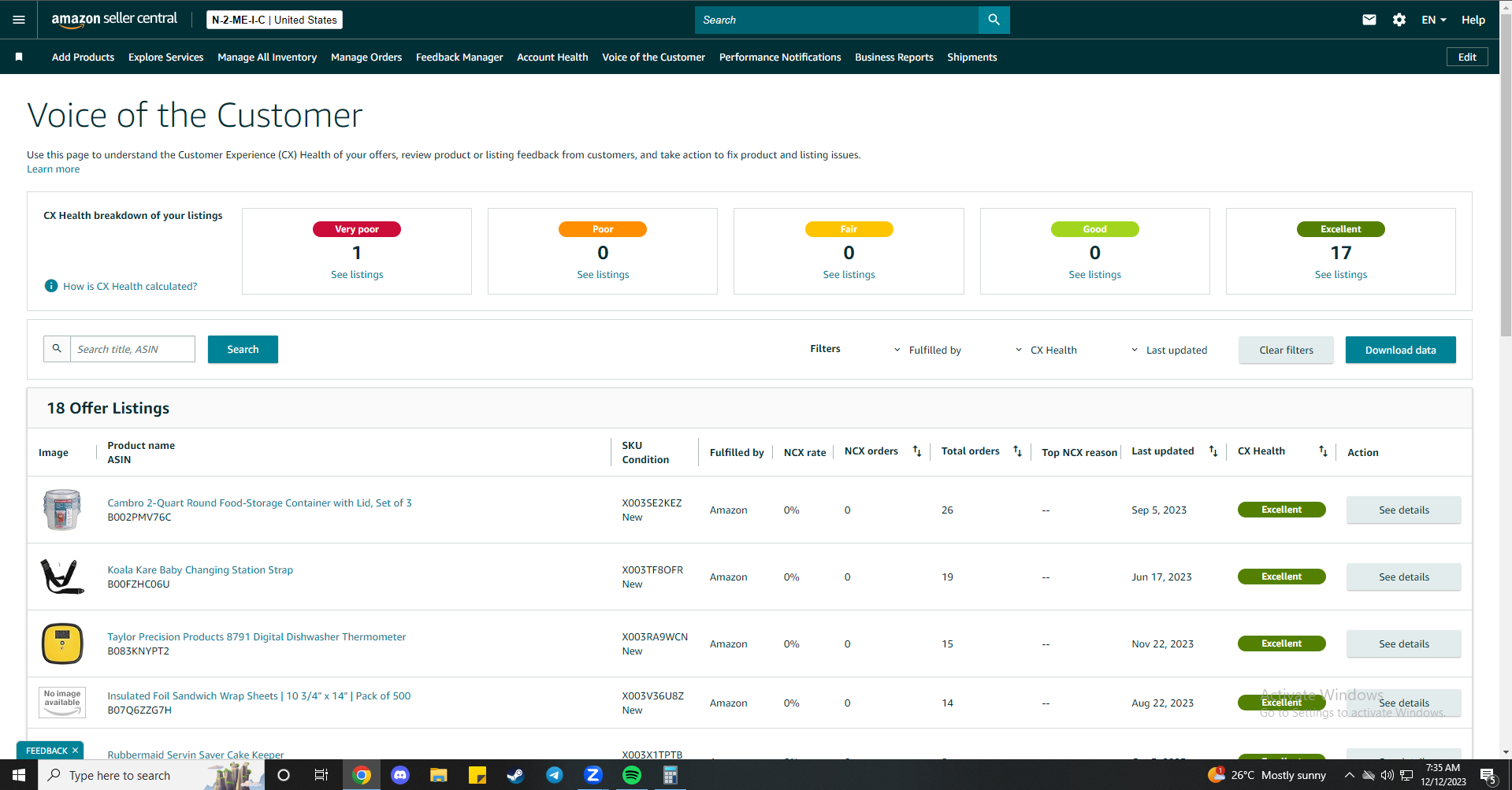
Task: Open Zoom from taskbar
Action: pyautogui.click(x=593, y=775)
